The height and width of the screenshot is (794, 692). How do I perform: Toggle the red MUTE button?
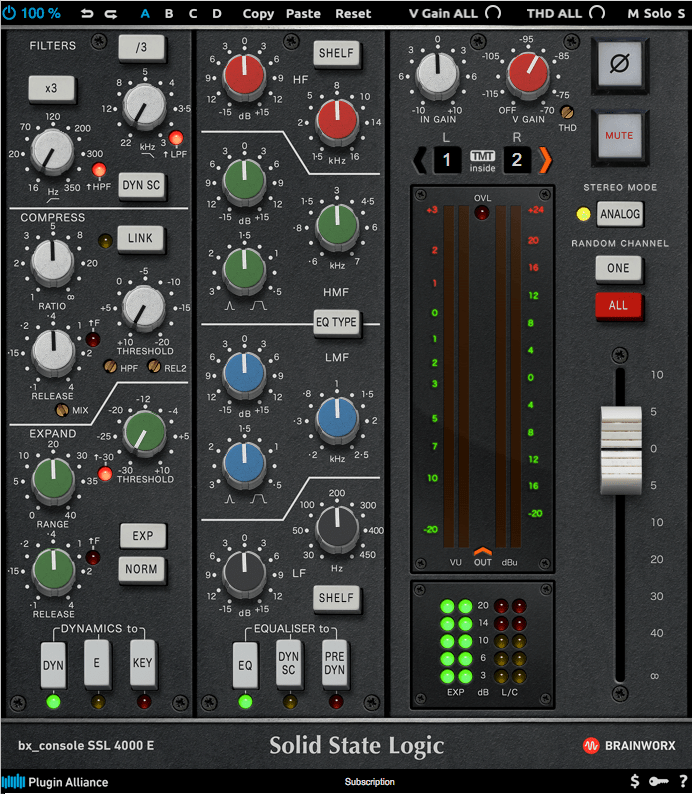(x=618, y=135)
